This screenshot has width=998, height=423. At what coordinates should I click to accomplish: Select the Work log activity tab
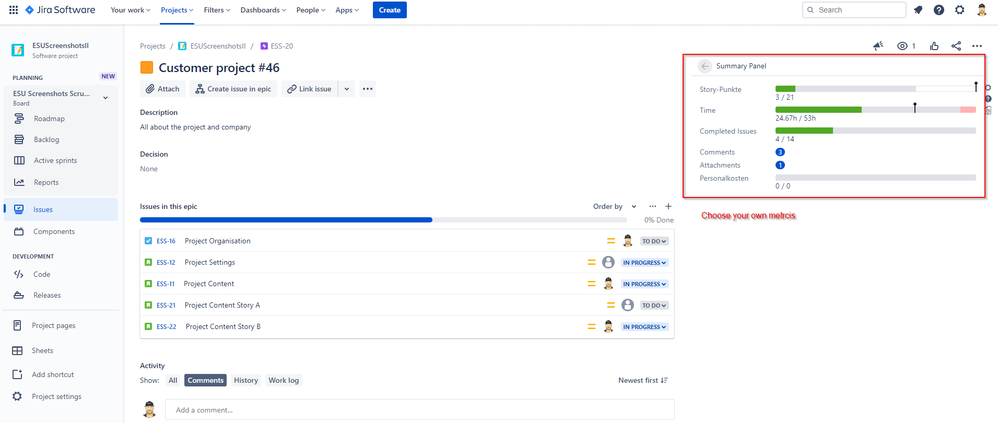[283, 380]
